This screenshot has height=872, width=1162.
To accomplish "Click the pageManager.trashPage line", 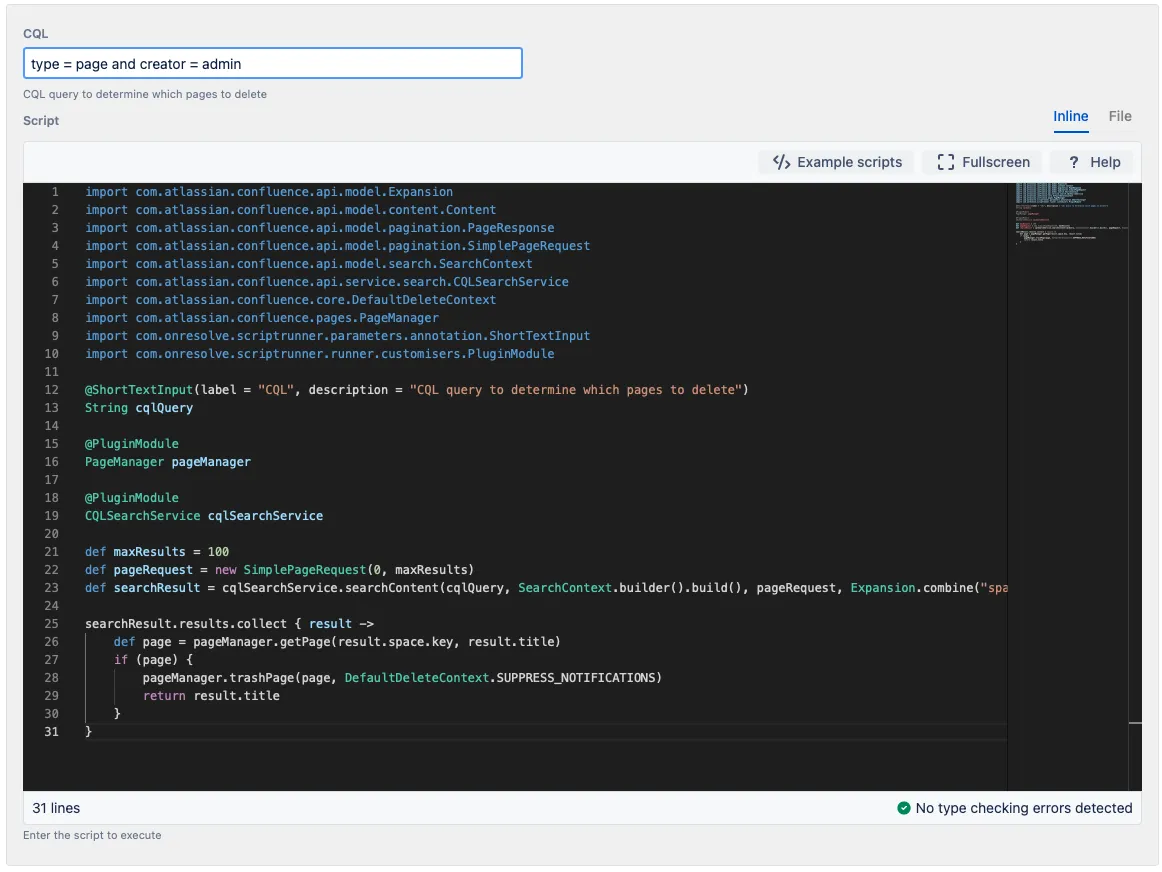I will point(402,678).
